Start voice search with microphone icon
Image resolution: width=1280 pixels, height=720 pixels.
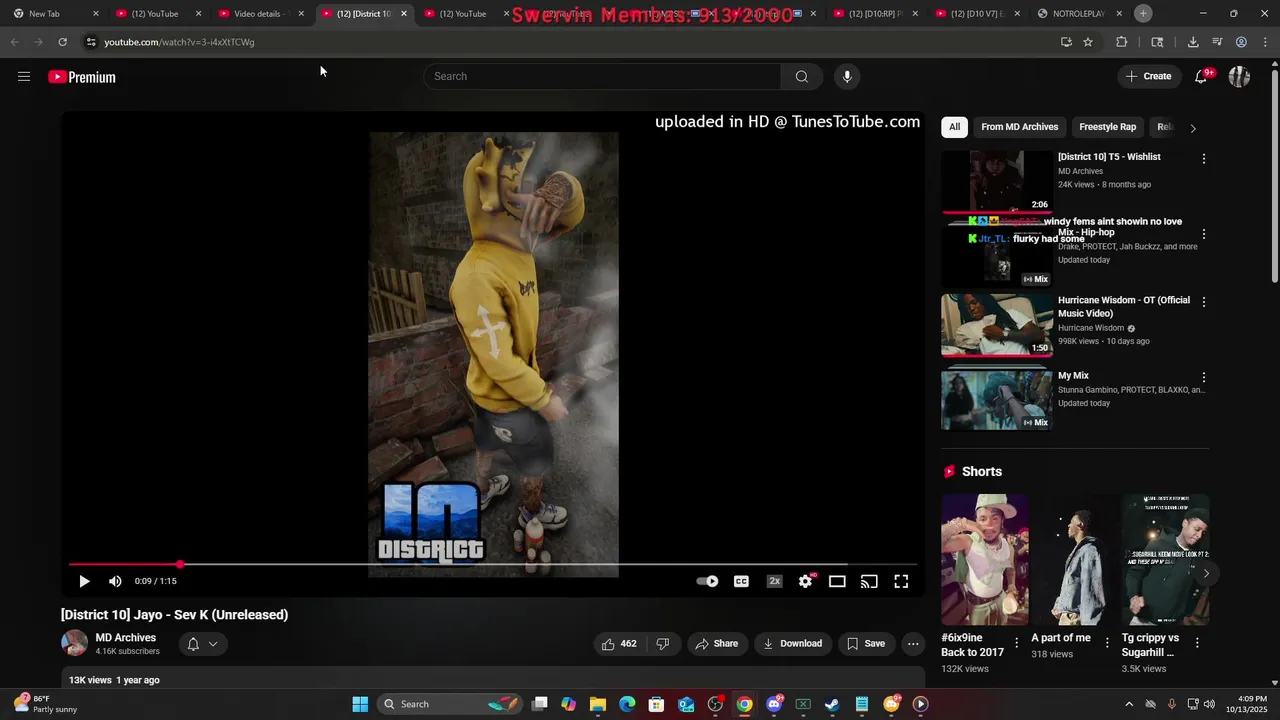tap(847, 76)
